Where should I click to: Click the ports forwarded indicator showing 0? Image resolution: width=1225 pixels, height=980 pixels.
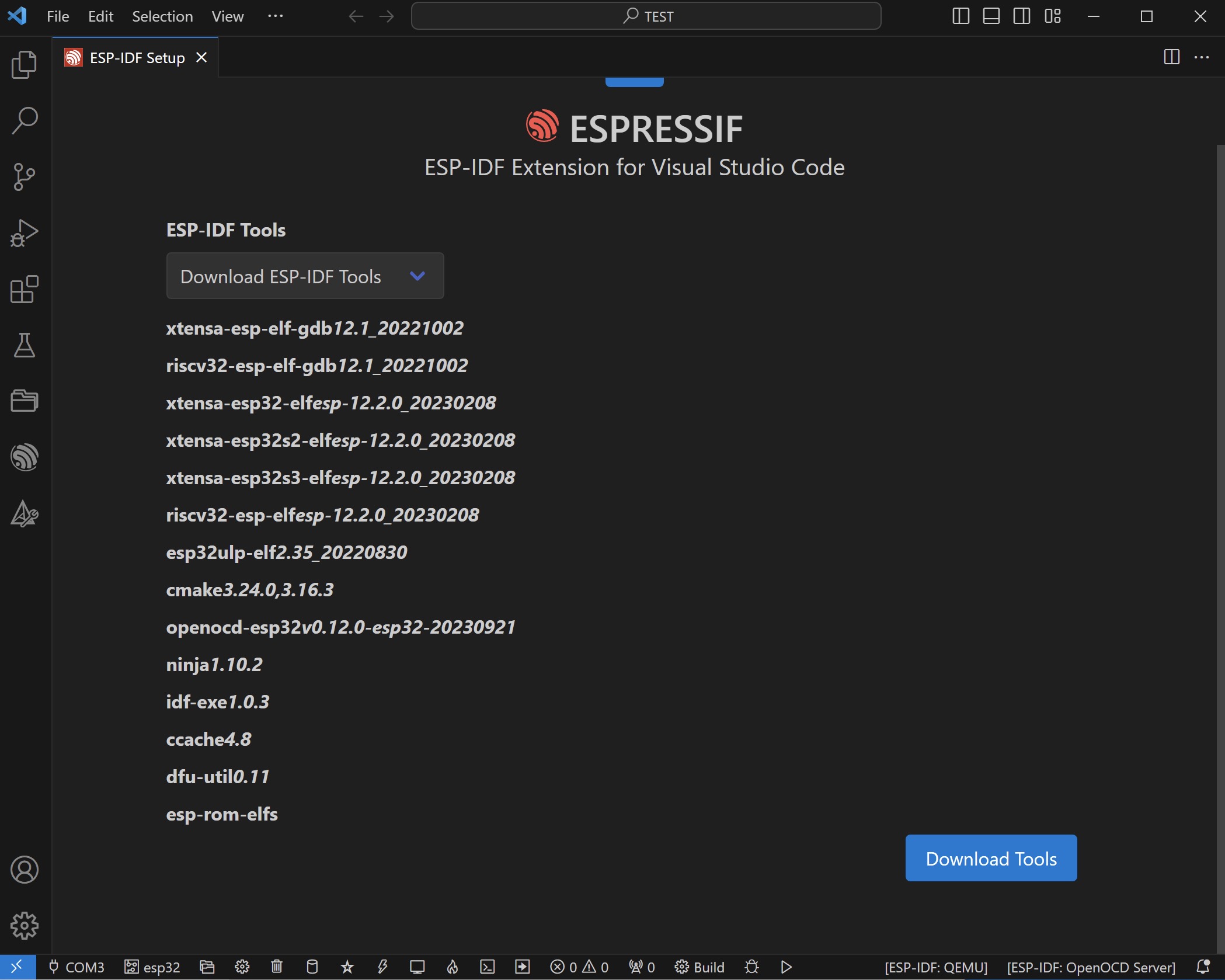pyautogui.click(x=642, y=967)
